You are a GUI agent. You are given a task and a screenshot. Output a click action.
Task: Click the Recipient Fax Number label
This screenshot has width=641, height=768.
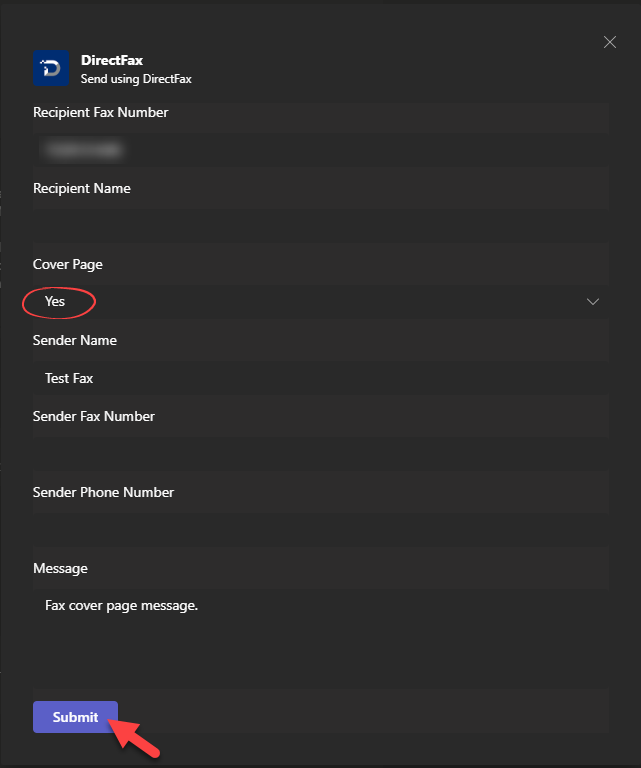pyautogui.click(x=101, y=112)
